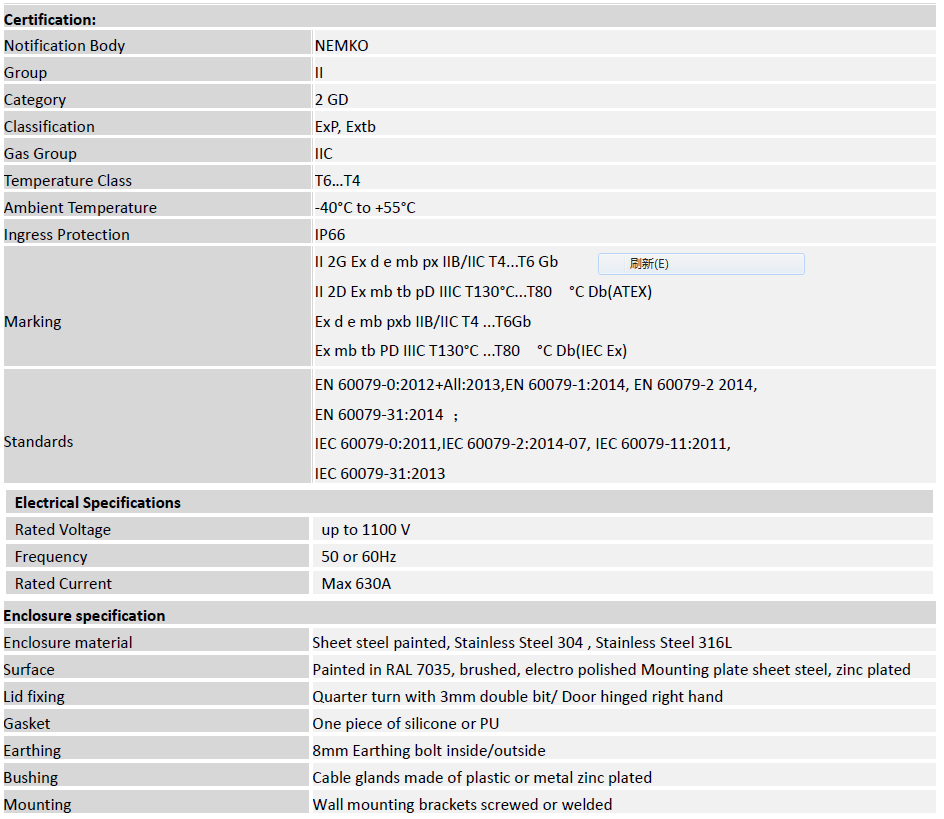This screenshot has width=944, height=819.
Task: Click the One piece of silicone gasket value
Action: [406, 724]
